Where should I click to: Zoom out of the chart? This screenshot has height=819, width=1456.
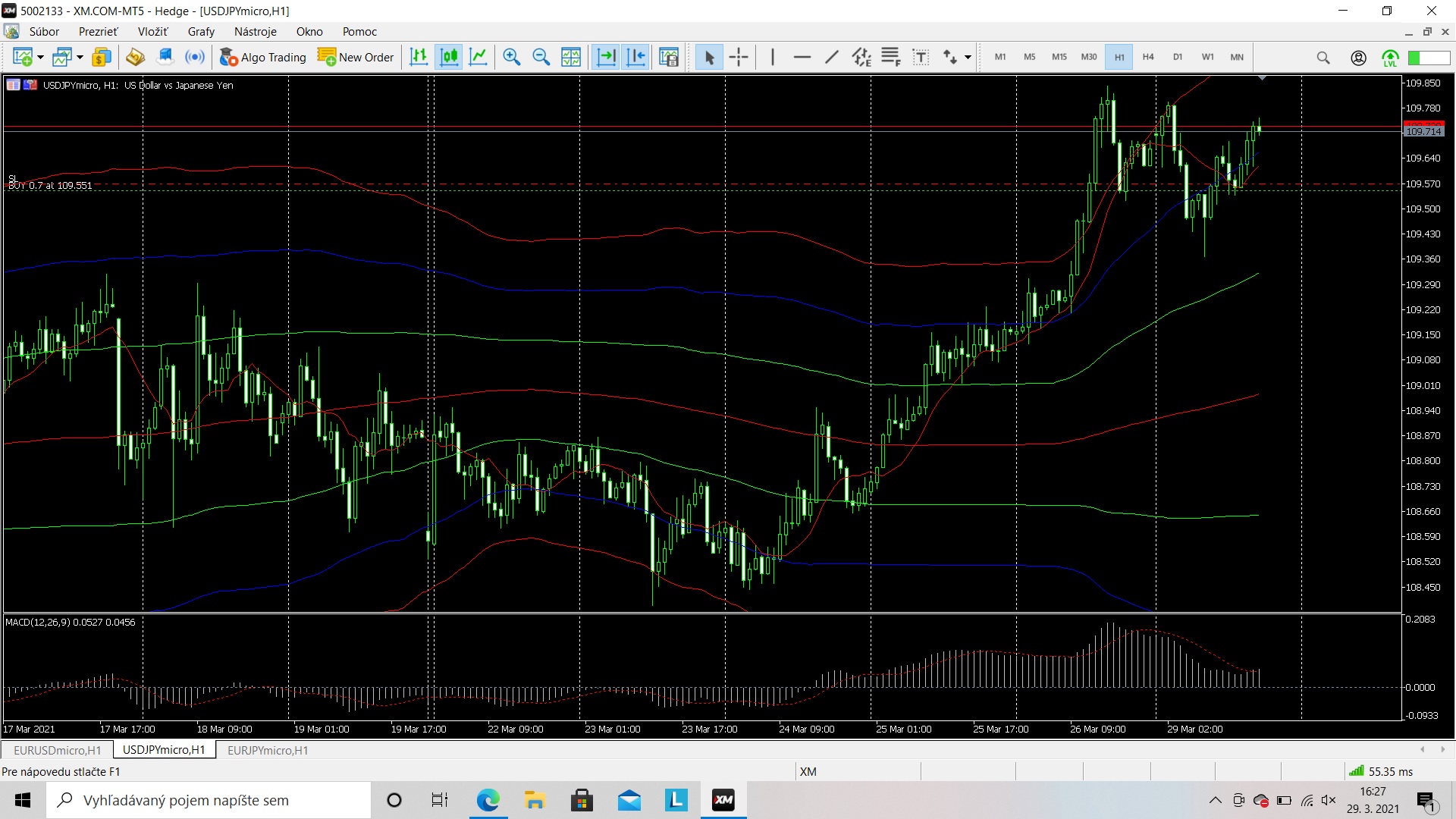tap(541, 57)
